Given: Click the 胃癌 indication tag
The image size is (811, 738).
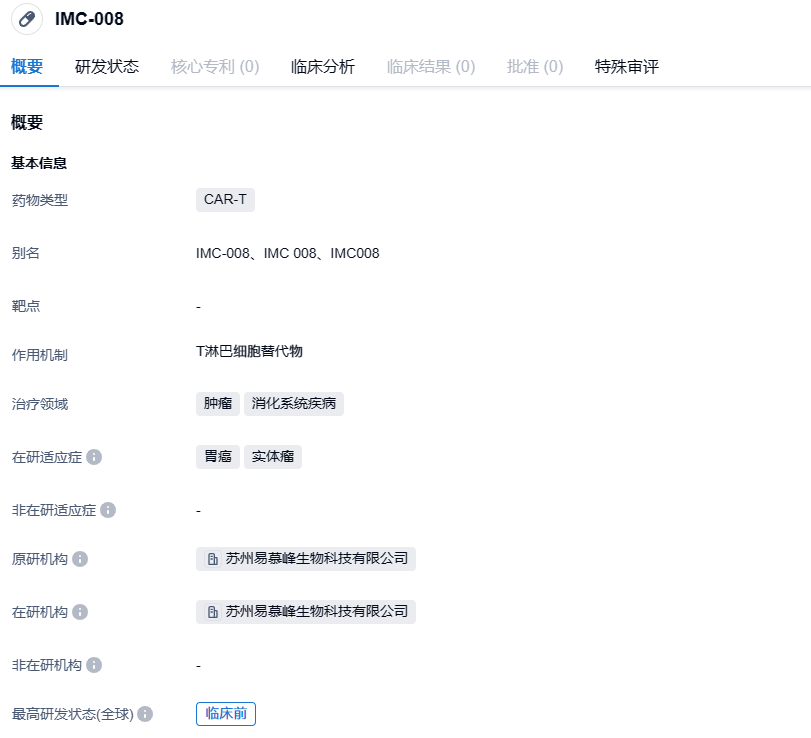Looking at the screenshot, I should pos(218,457).
